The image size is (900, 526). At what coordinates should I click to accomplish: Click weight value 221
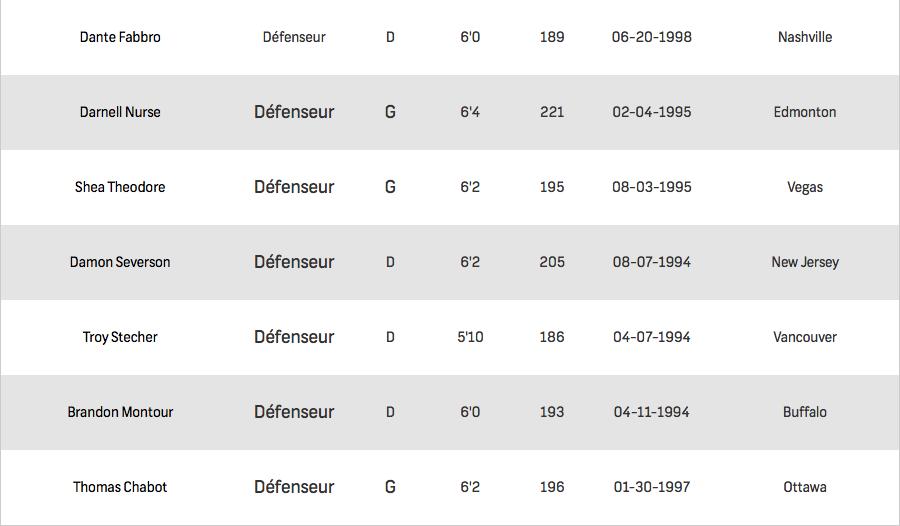coord(552,112)
